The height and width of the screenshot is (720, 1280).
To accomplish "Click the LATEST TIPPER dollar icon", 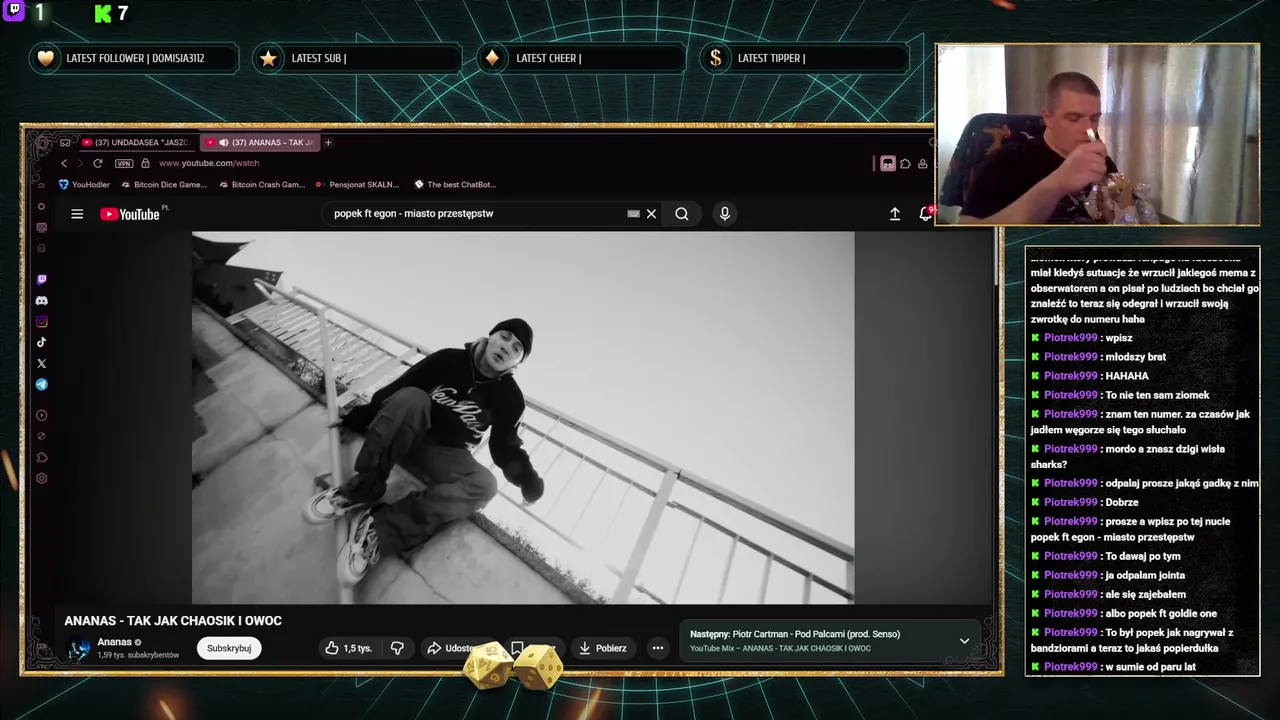I will click(x=716, y=58).
